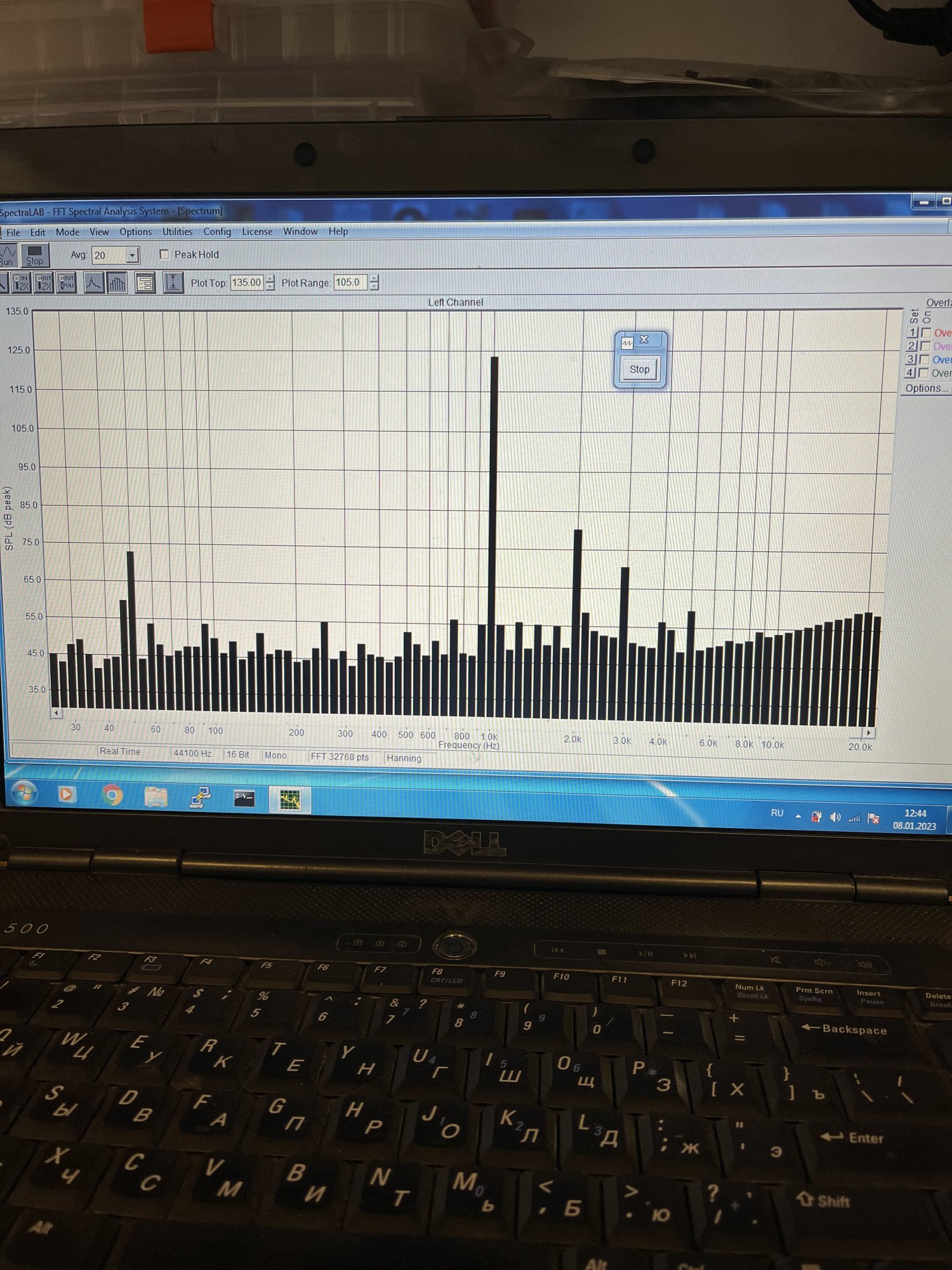Click the Run waveform toolbar button
This screenshot has width=952, height=1270.
coord(7,255)
